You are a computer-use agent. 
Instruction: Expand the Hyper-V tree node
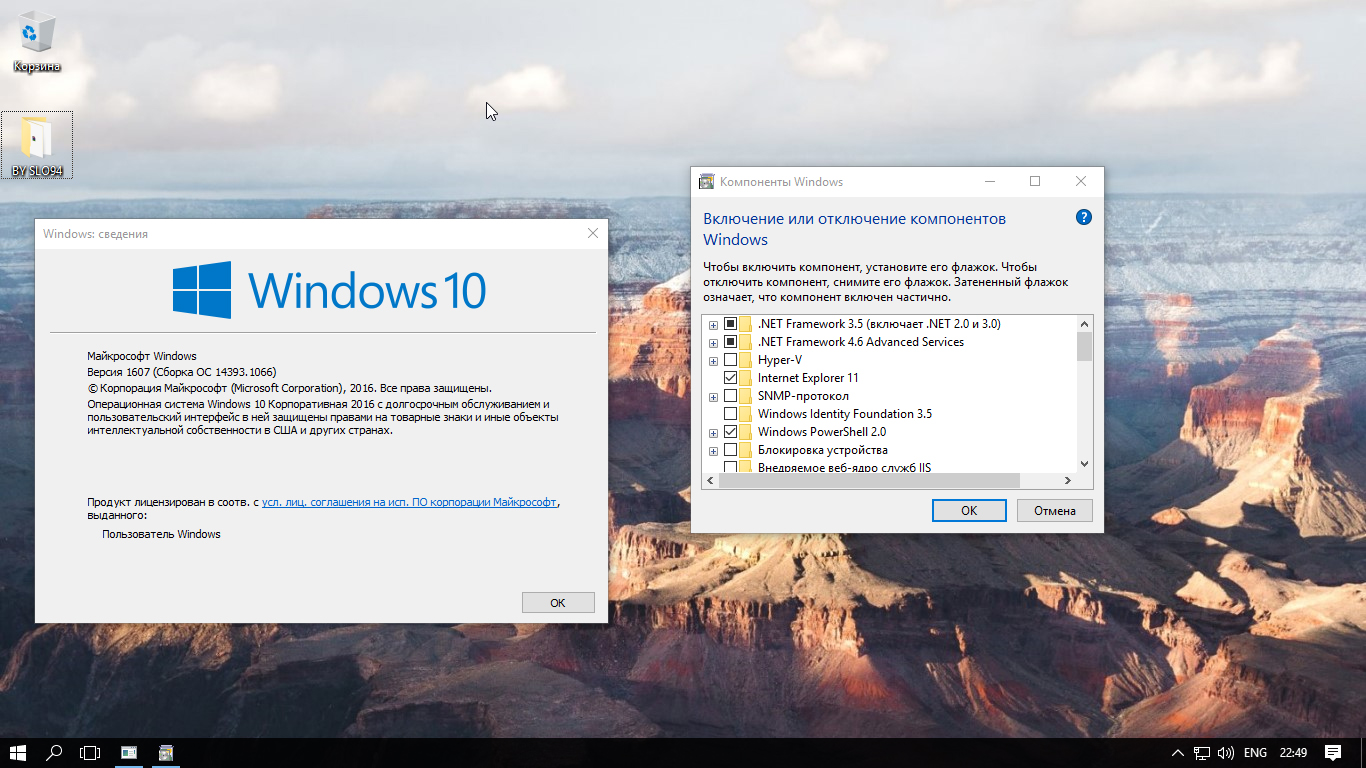[x=713, y=360]
